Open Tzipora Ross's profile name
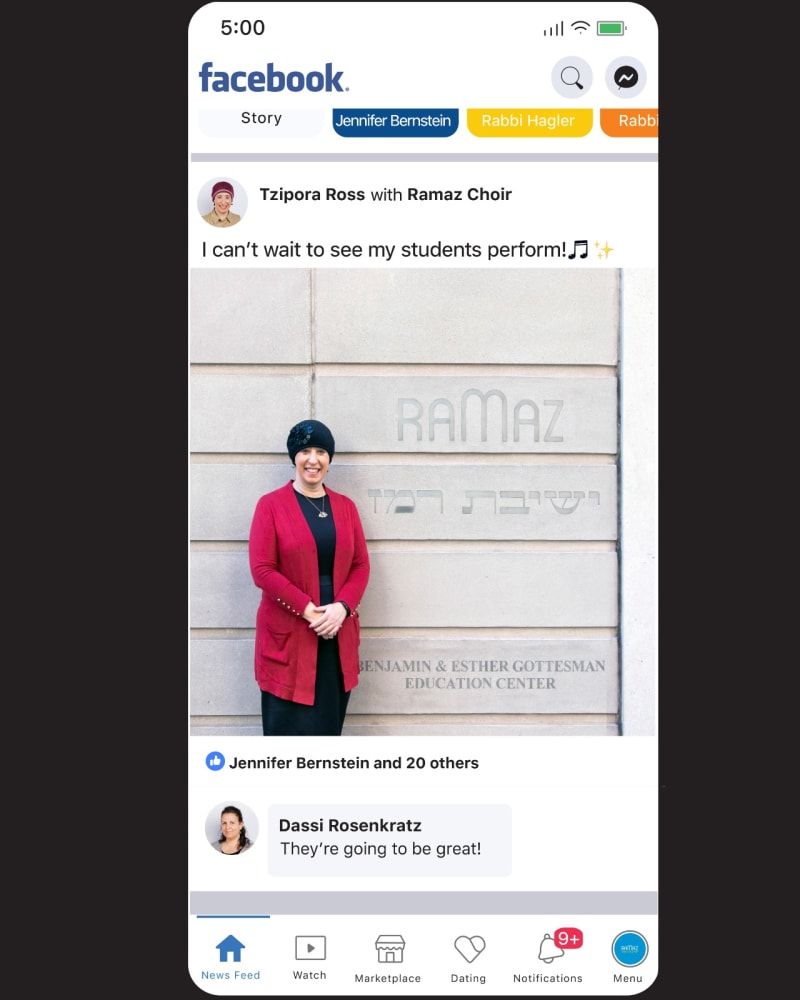 point(312,195)
